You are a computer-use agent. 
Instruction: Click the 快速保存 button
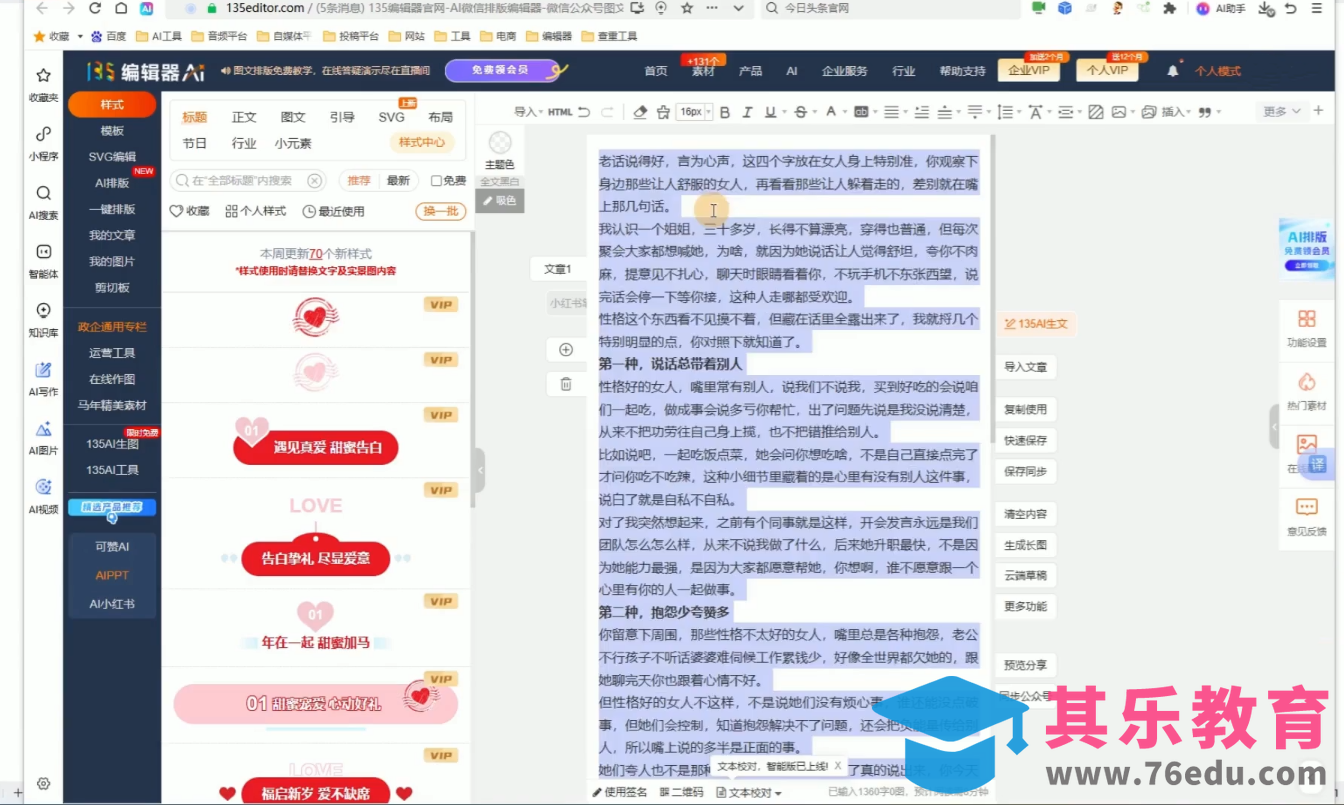click(x=1025, y=440)
